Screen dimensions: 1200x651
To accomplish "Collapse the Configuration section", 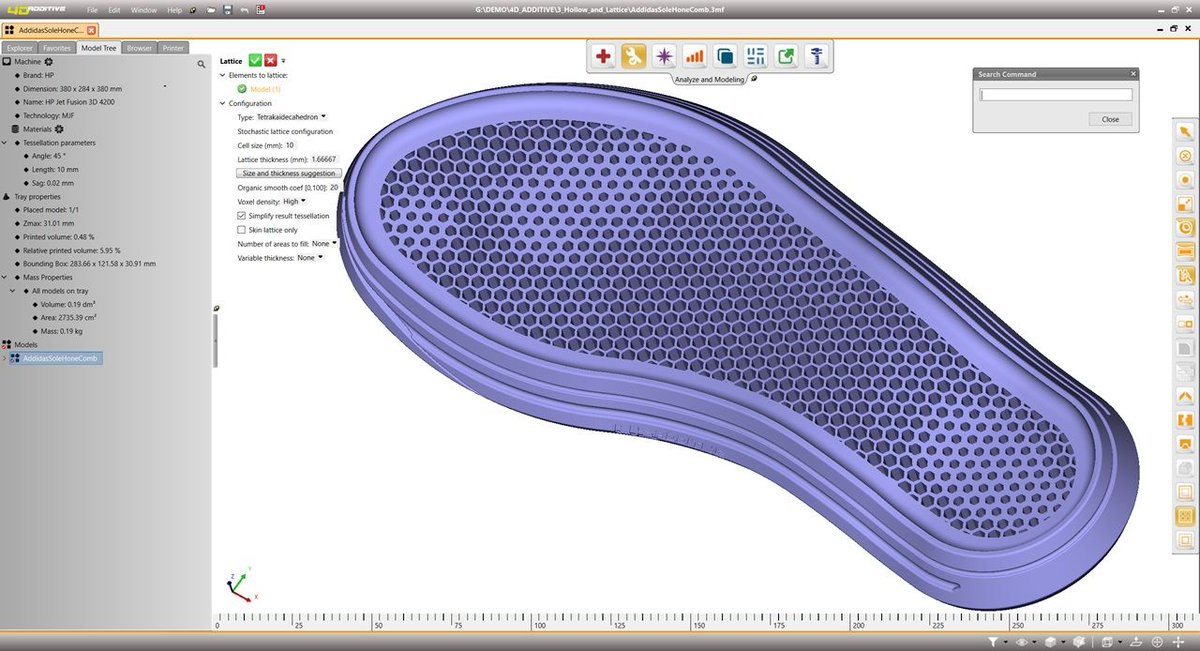I will coord(221,103).
